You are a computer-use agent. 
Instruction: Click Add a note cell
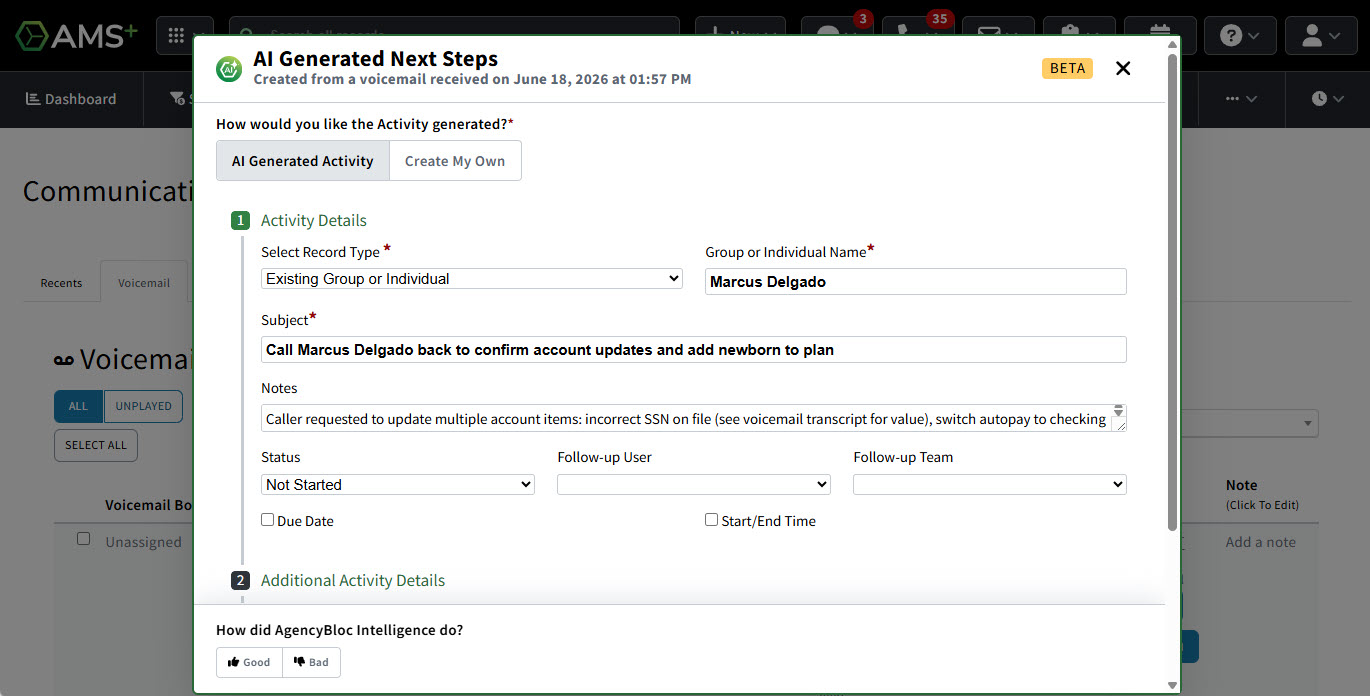[1261, 542]
